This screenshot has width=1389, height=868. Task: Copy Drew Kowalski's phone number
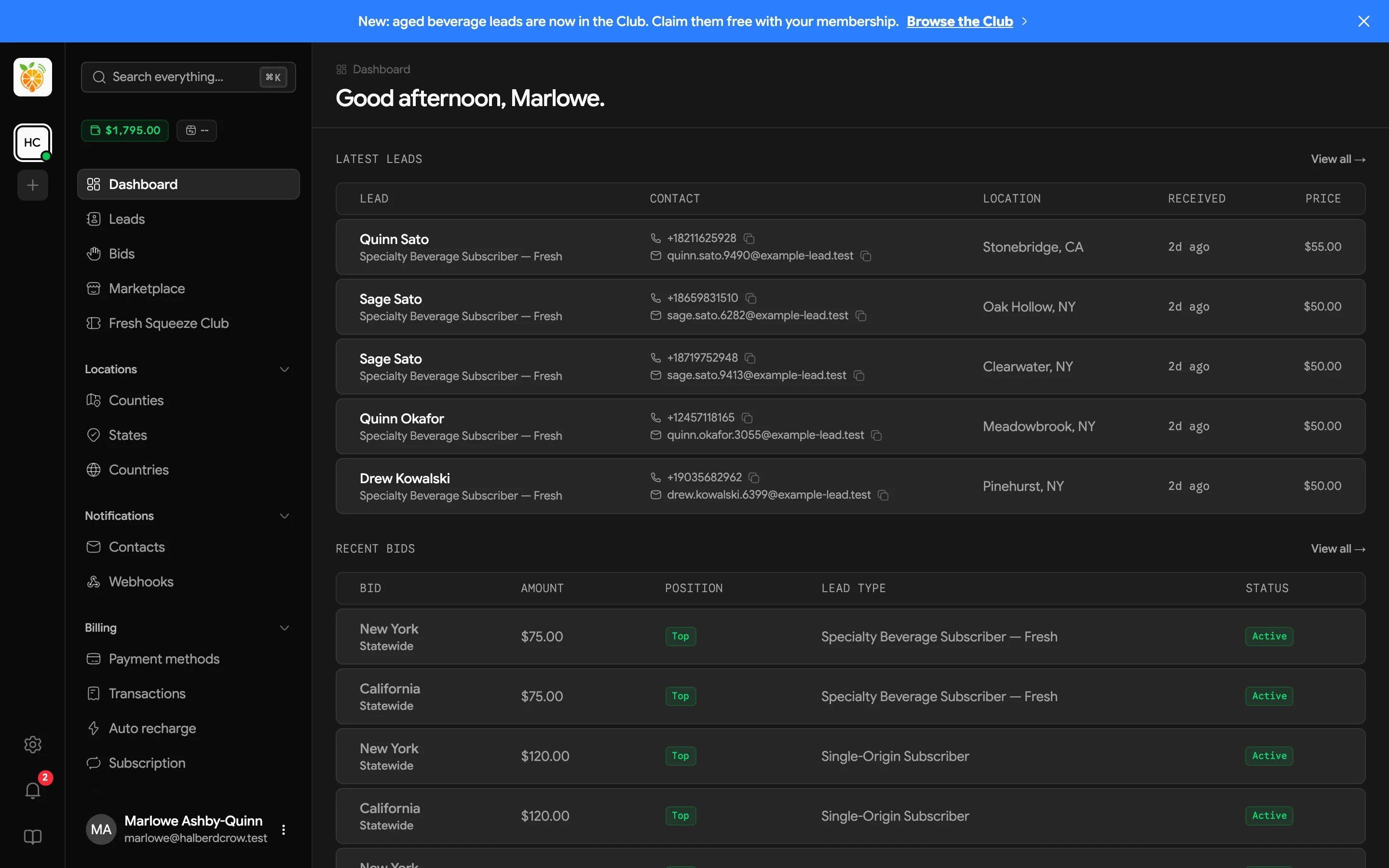[x=754, y=477]
